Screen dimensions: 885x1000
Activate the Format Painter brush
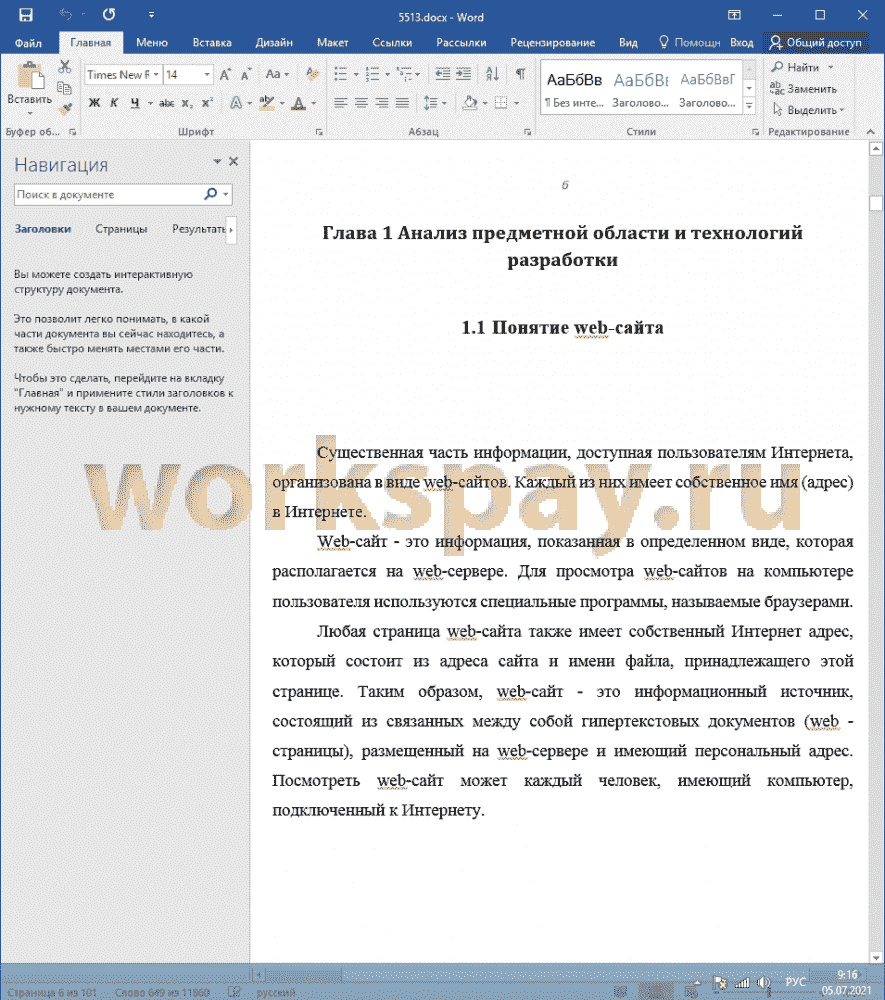[64, 109]
